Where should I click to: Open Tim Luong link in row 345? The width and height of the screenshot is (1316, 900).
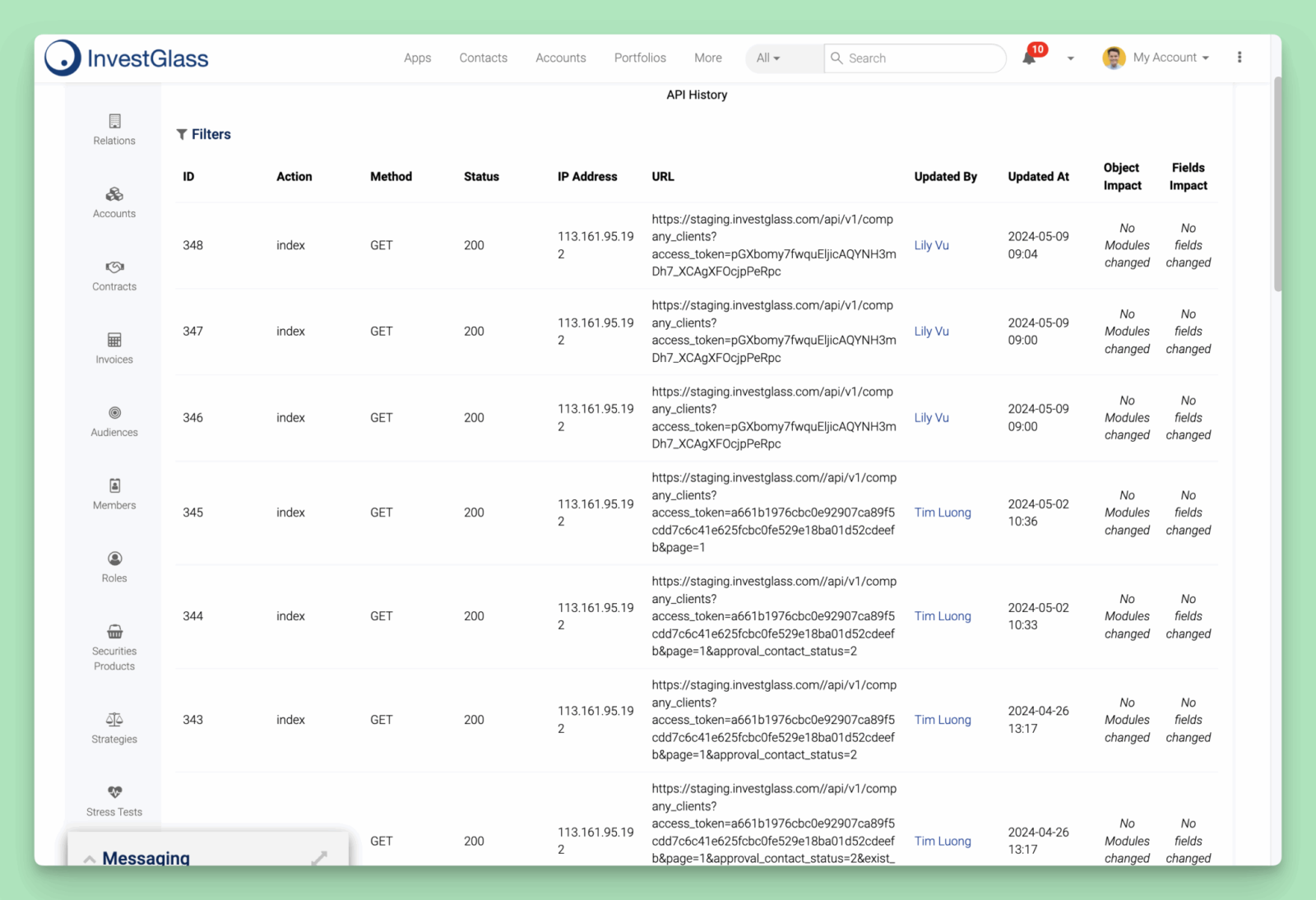pyautogui.click(x=943, y=513)
